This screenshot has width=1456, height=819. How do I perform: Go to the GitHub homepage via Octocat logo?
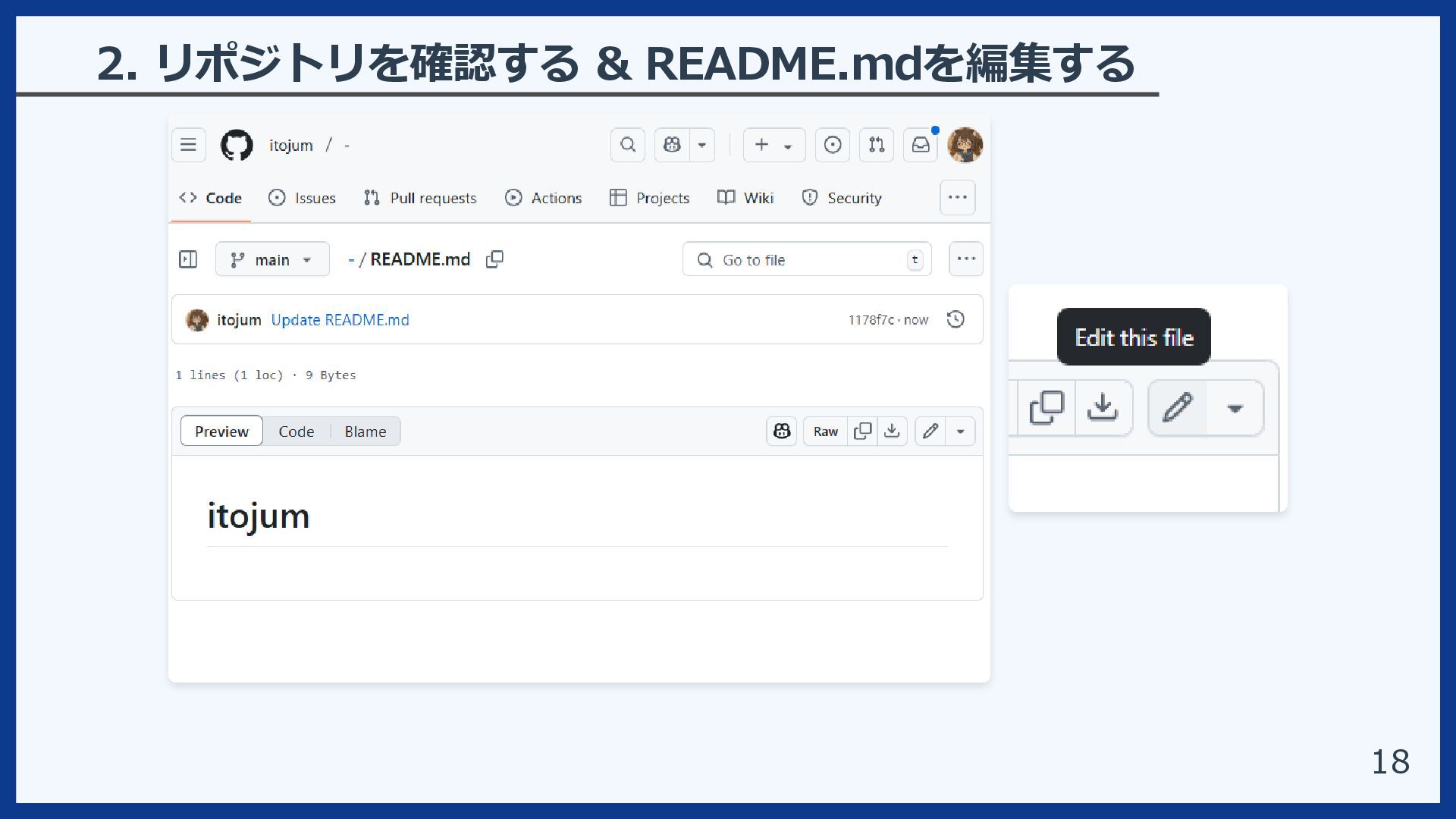tap(237, 145)
